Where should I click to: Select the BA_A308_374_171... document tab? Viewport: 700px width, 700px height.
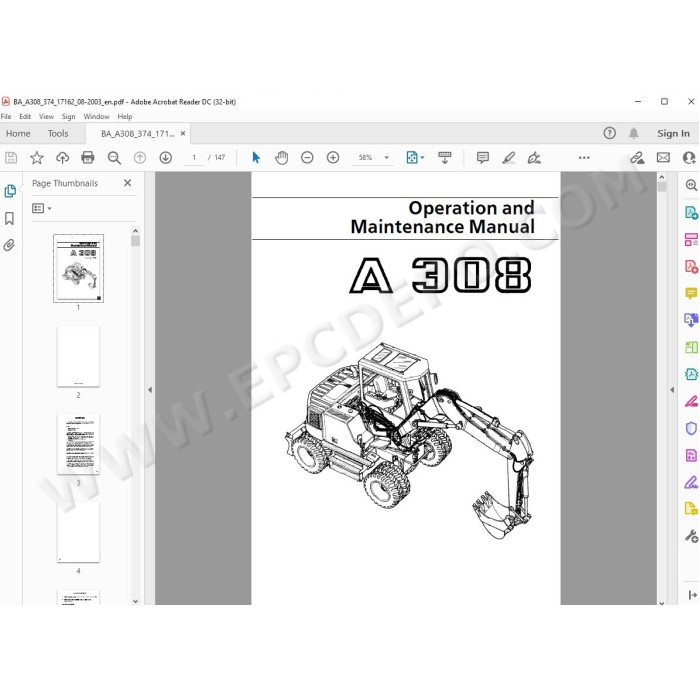coord(138,133)
